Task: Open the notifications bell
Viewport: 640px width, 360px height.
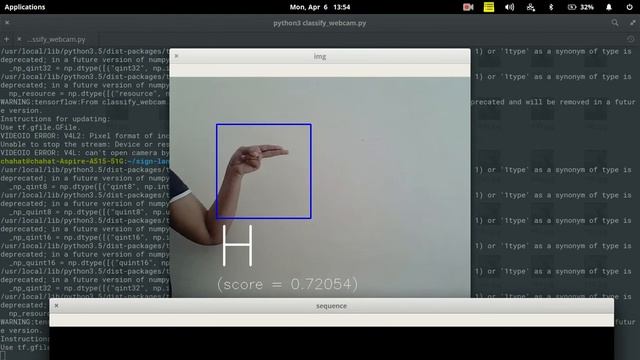Action: click(x=609, y=7)
